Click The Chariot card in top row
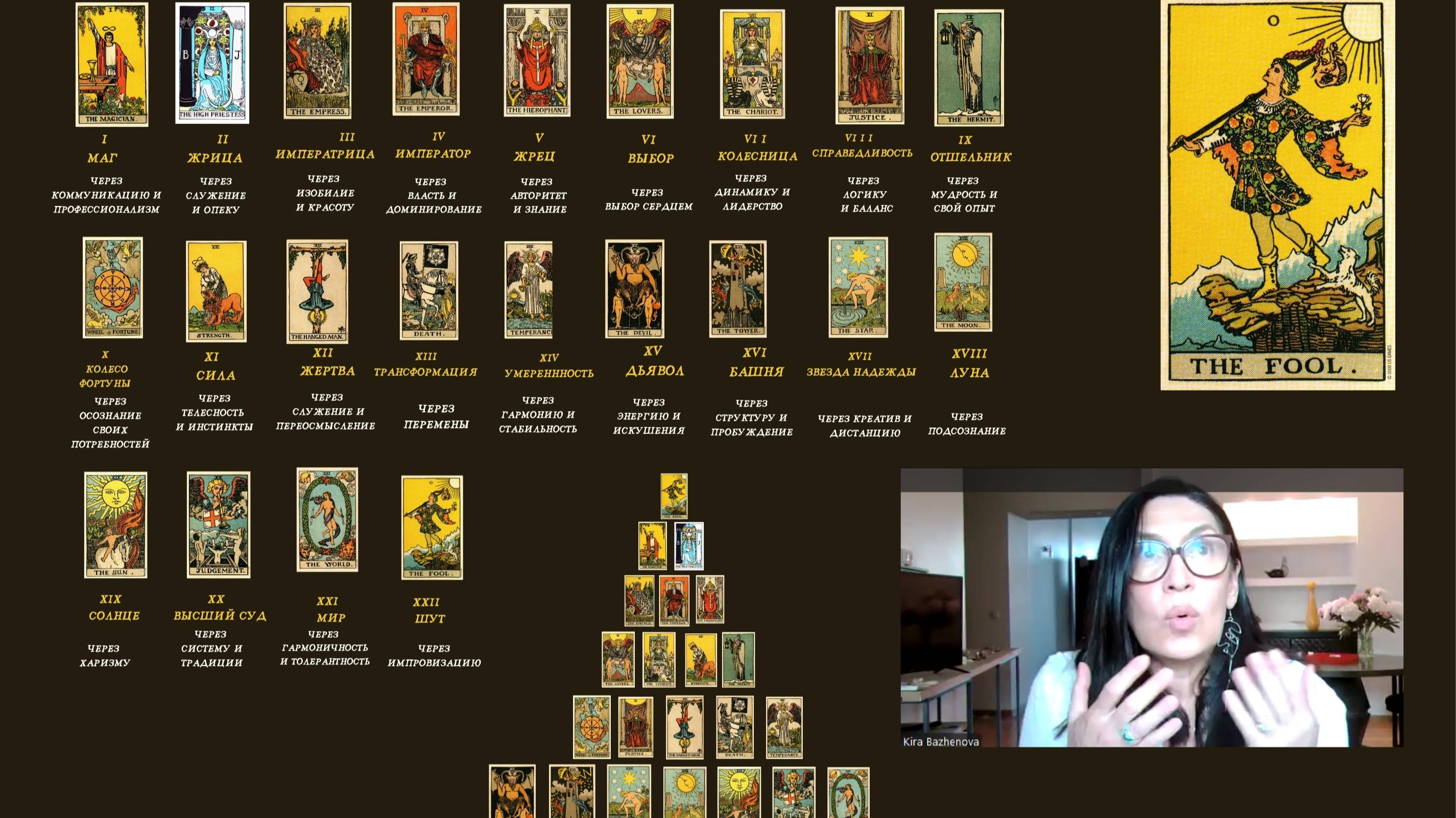 click(x=752, y=64)
